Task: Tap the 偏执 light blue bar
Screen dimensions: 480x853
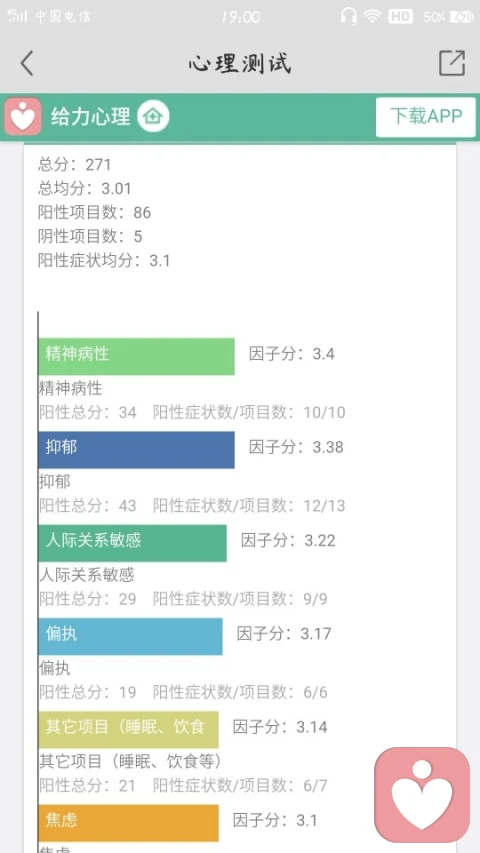Action: 131,636
